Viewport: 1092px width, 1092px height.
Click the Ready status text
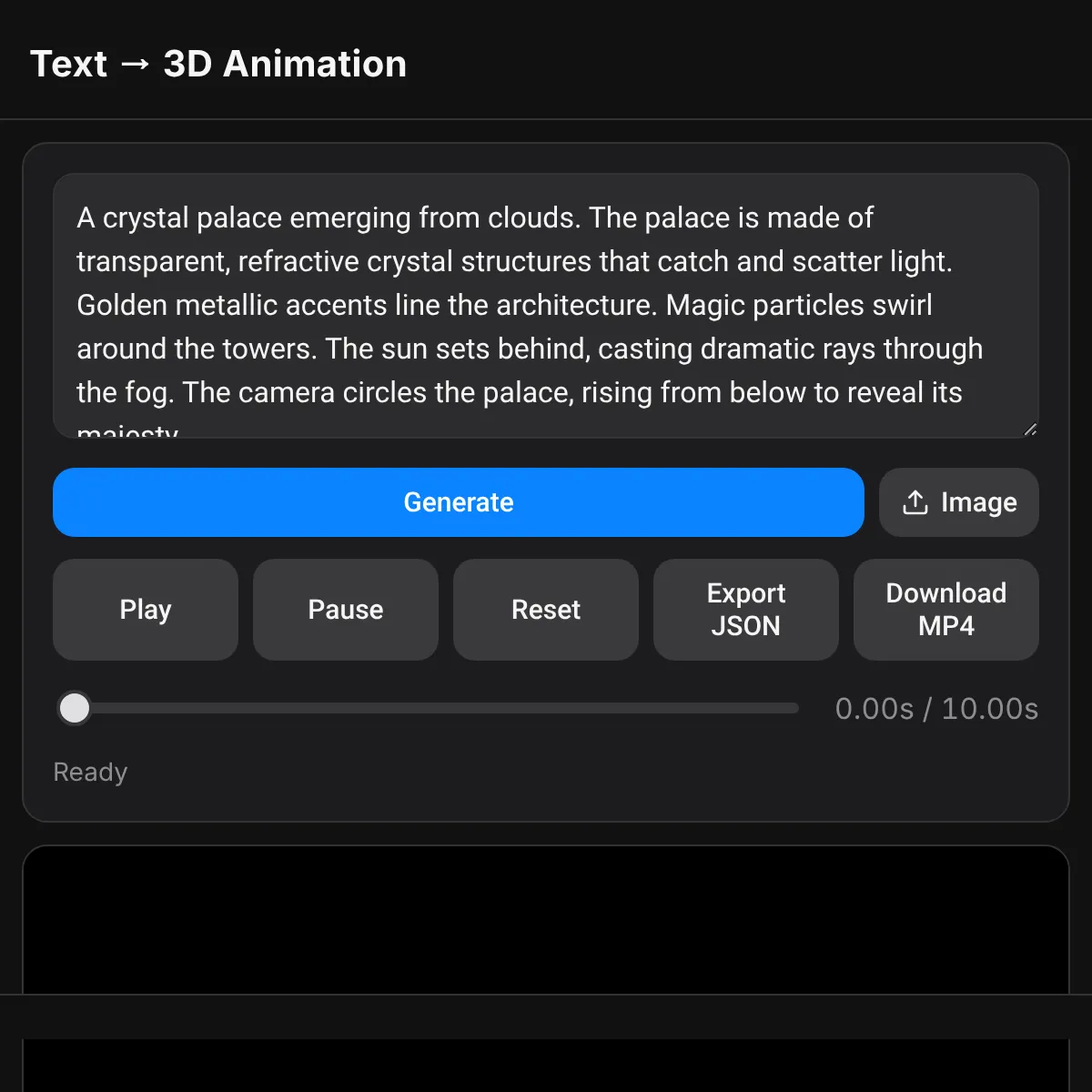90,772
